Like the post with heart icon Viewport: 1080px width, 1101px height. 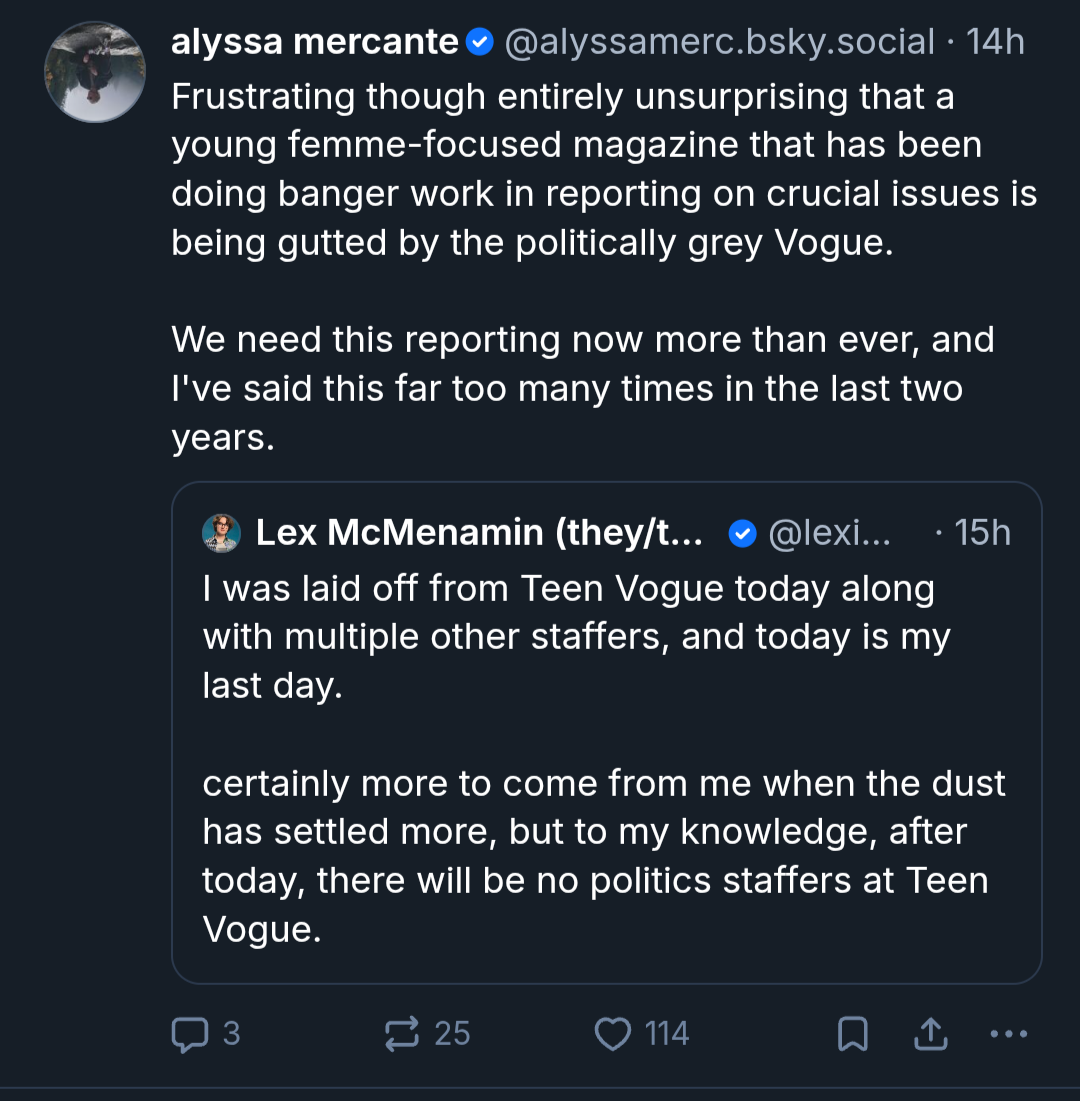612,1034
